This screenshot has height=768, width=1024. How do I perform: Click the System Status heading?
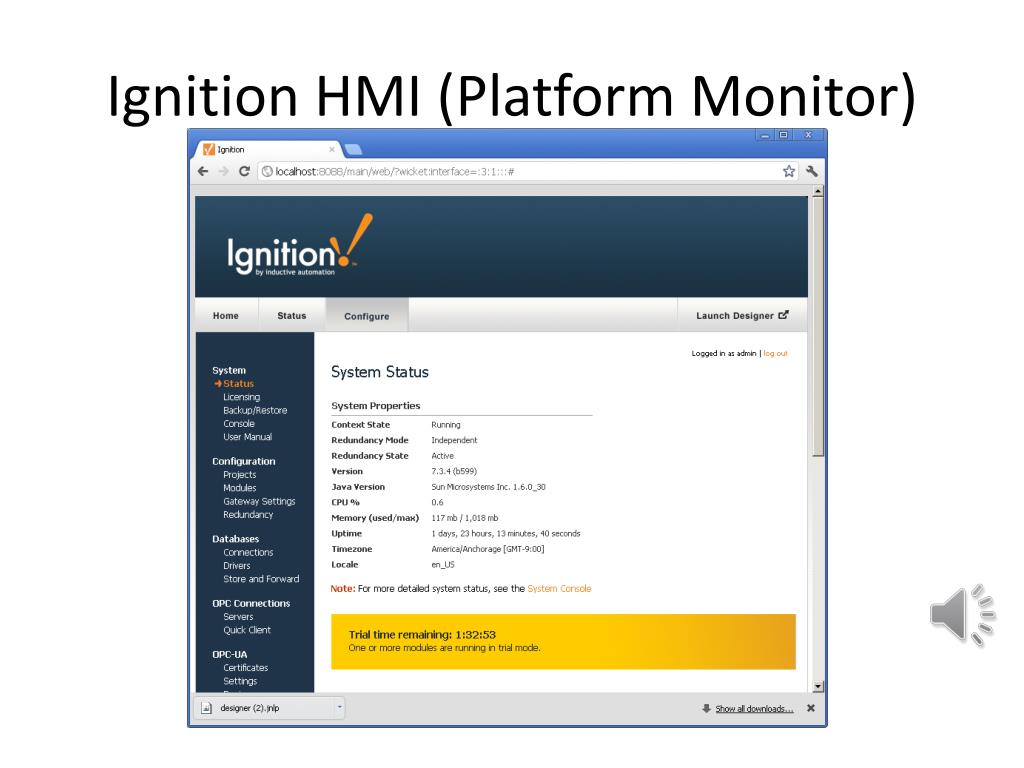pos(379,372)
